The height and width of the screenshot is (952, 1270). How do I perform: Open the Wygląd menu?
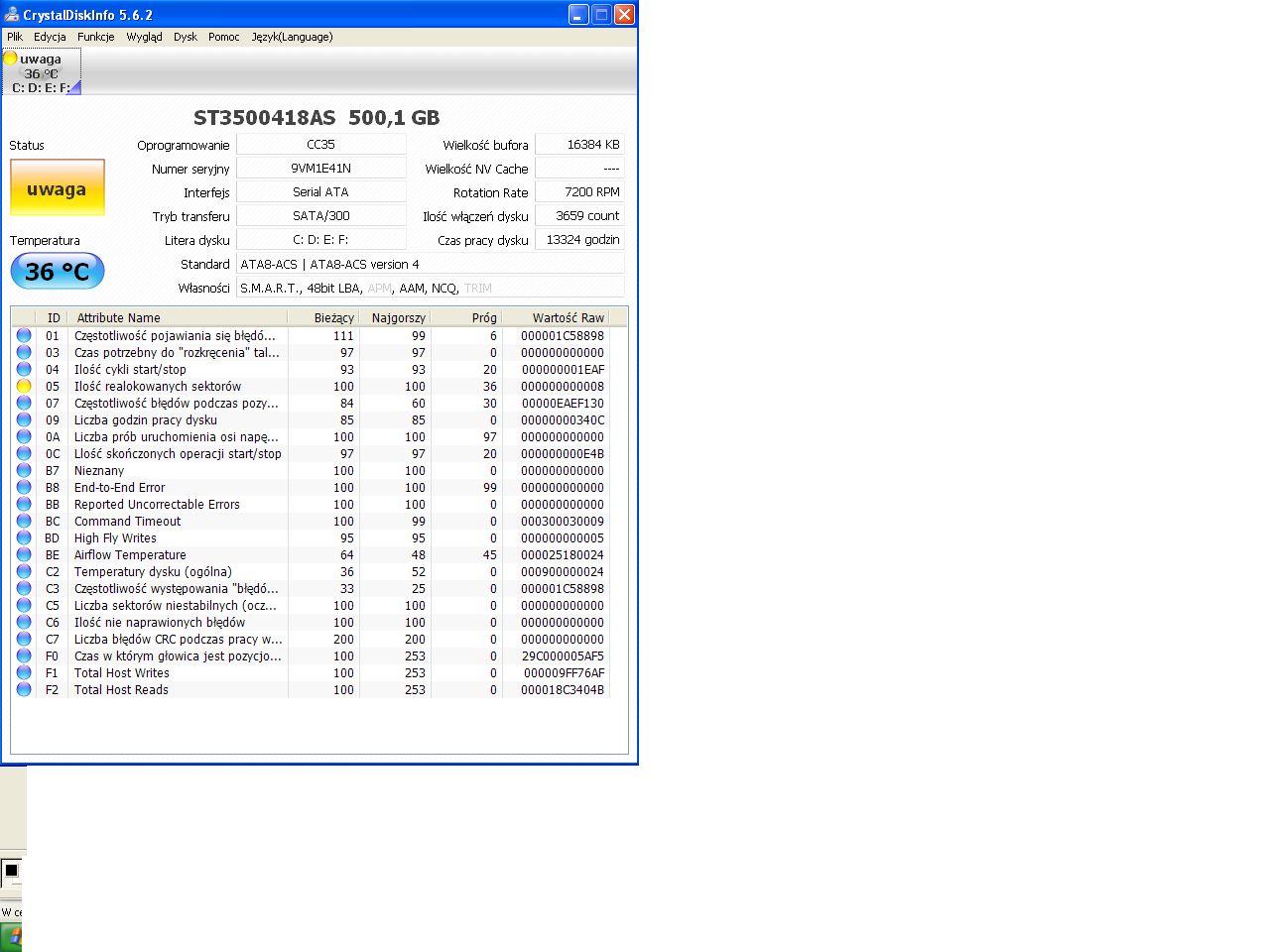coord(144,37)
